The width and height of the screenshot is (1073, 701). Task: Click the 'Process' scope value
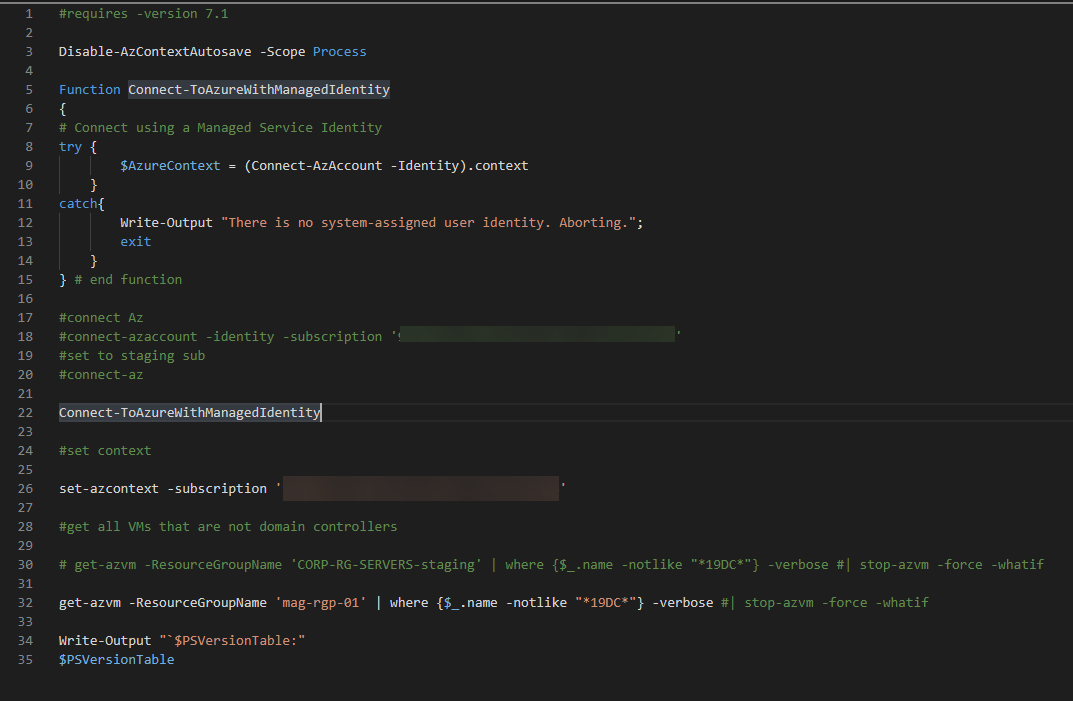coord(339,52)
